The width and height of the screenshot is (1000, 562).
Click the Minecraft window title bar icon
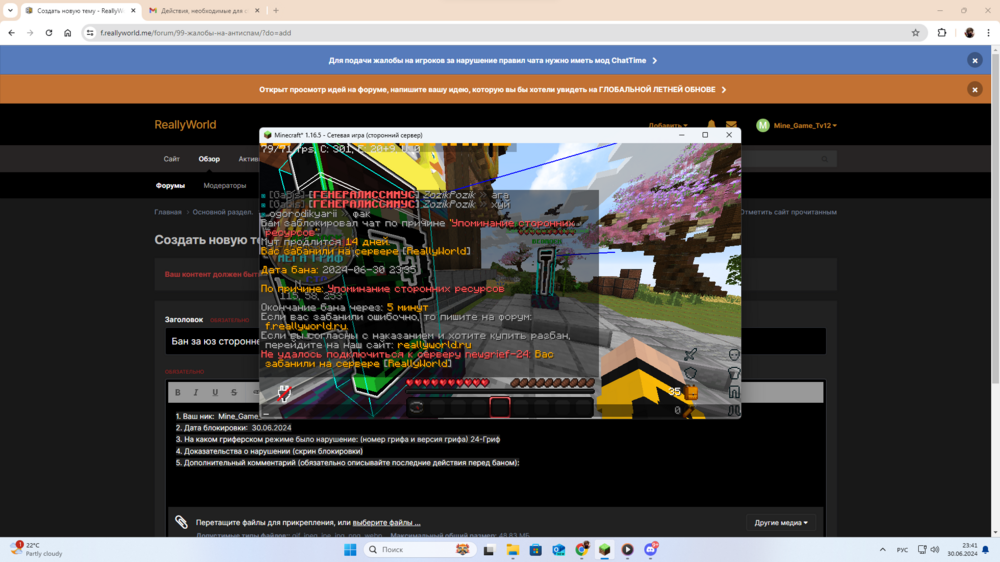[x=268, y=135]
